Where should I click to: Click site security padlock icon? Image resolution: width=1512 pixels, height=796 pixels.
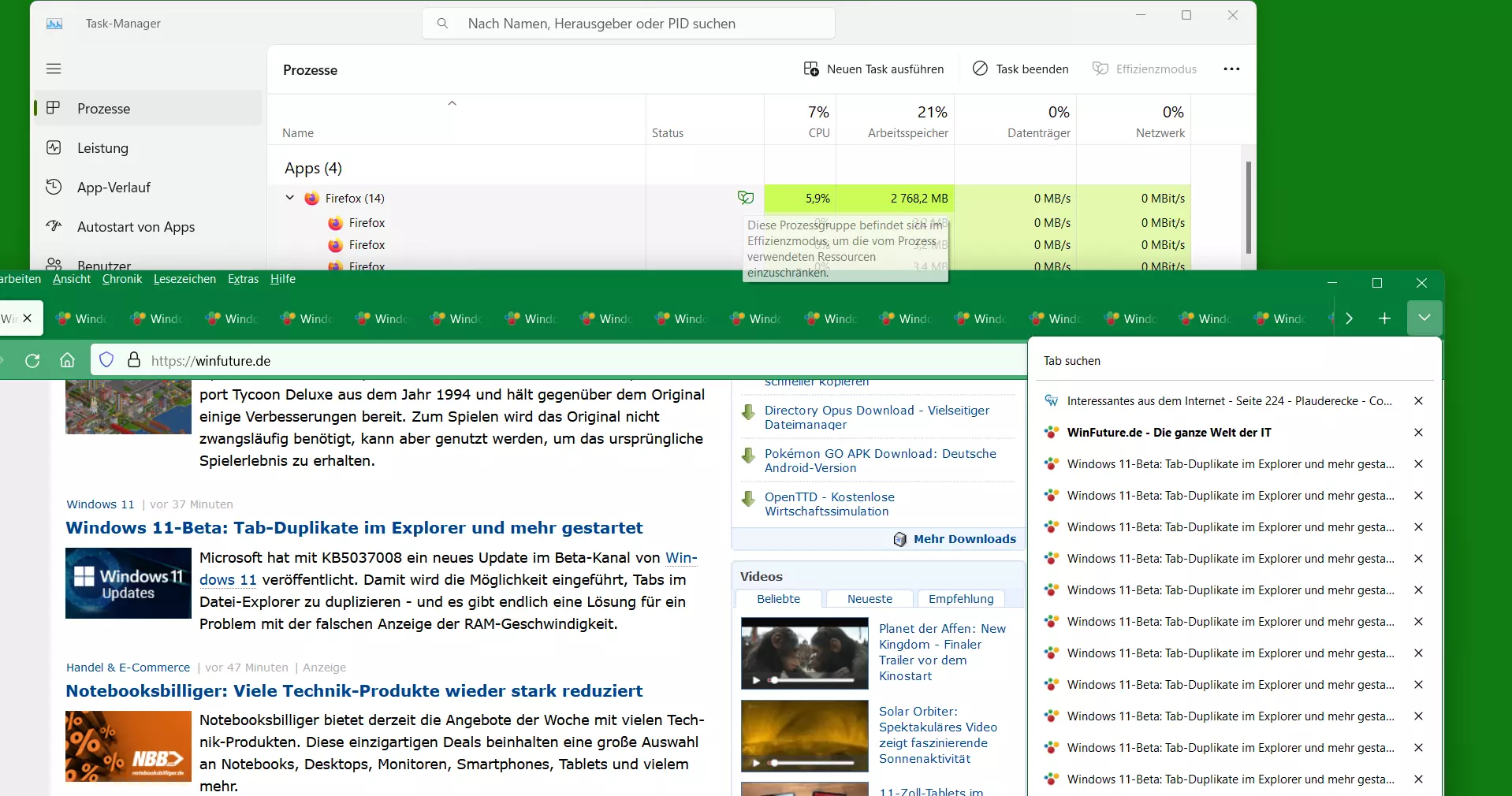[x=134, y=360]
